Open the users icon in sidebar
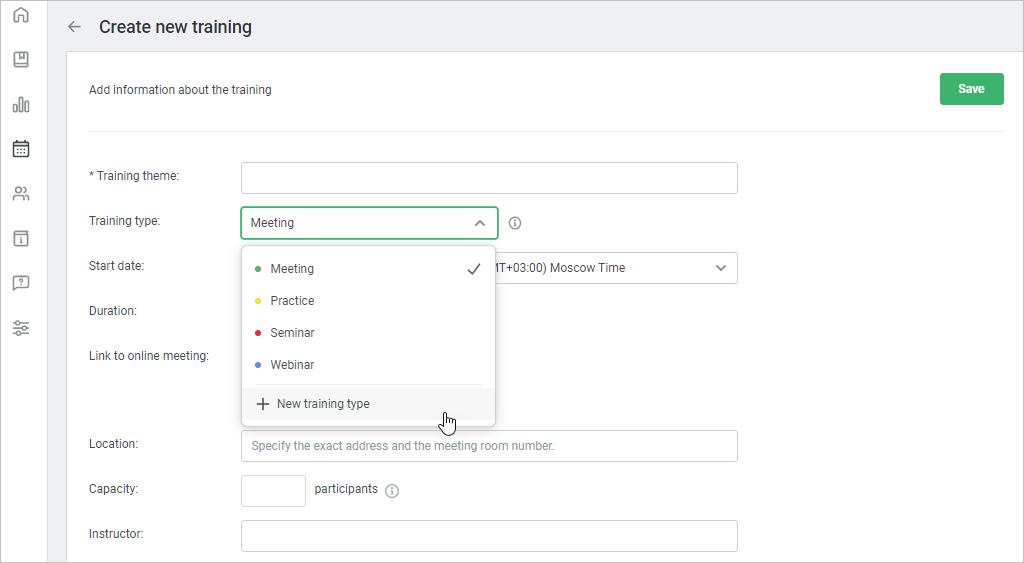1024x563 pixels. pyautogui.click(x=21, y=194)
